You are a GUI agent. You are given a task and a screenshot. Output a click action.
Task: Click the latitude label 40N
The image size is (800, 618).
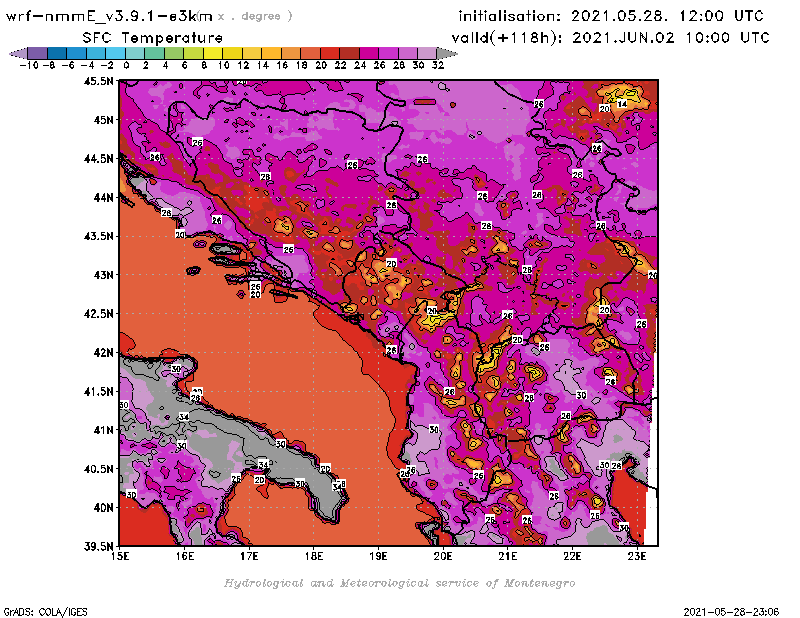104,508
